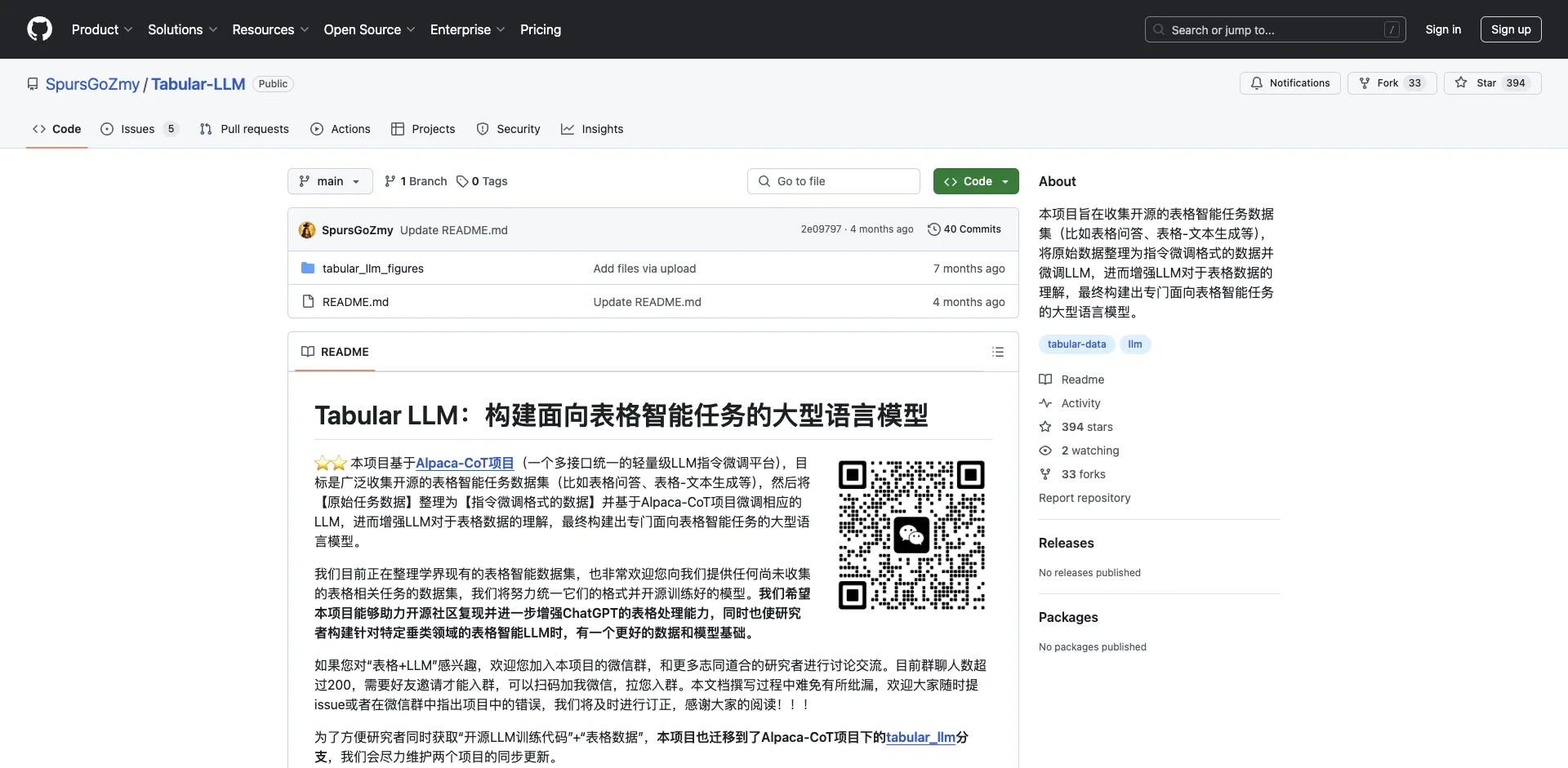
Task: Click the magnifier icon in Go to file
Action: [x=764, y=181]
